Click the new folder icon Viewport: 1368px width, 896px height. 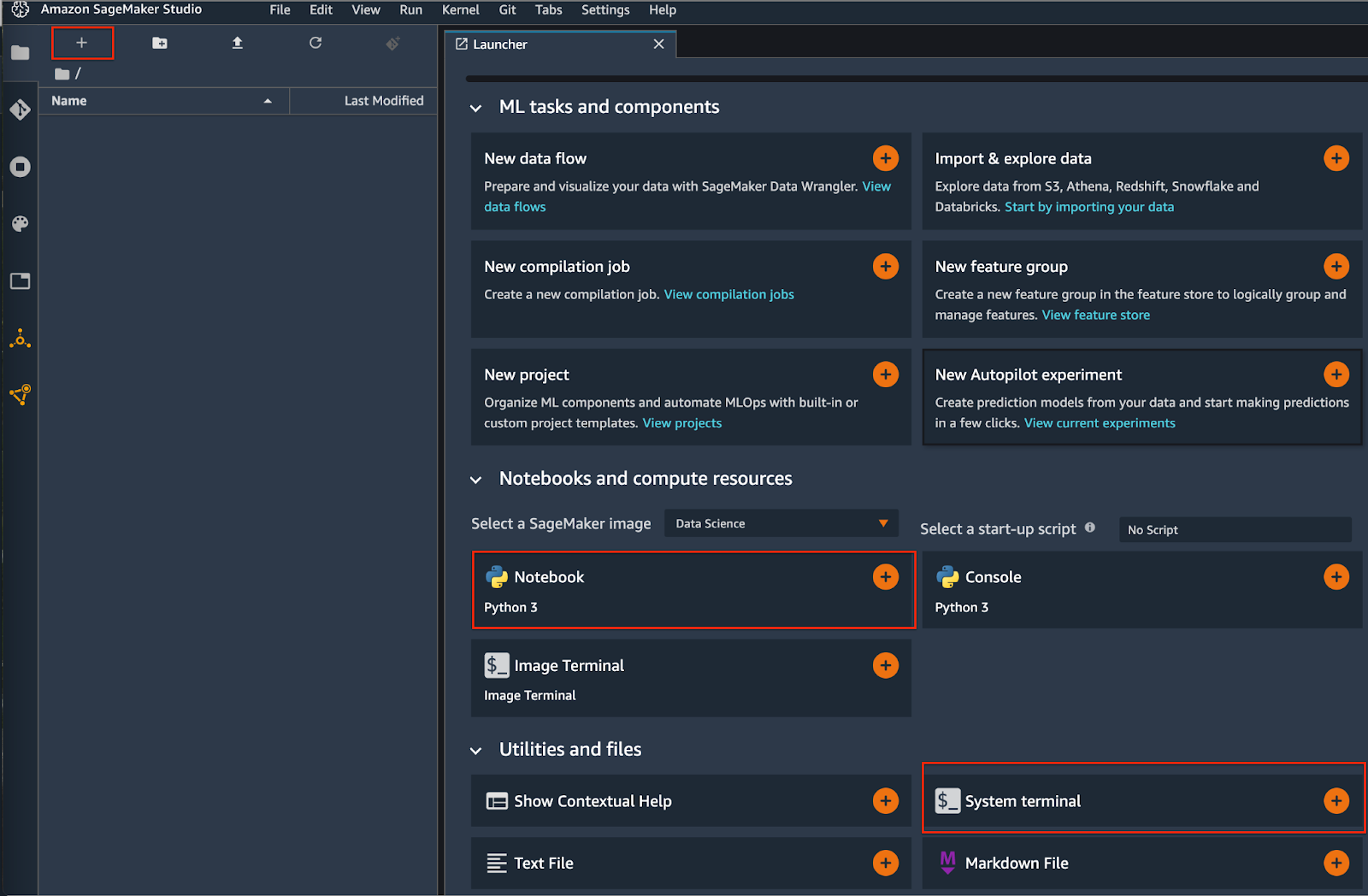pyautogui.click(x=160, y=43)
